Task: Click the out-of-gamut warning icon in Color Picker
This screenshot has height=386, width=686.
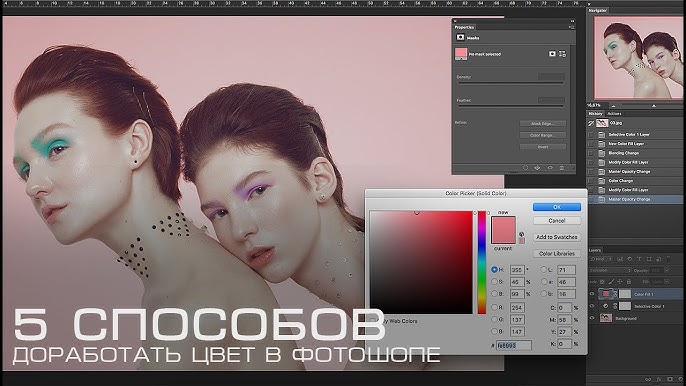Action: 522,234
